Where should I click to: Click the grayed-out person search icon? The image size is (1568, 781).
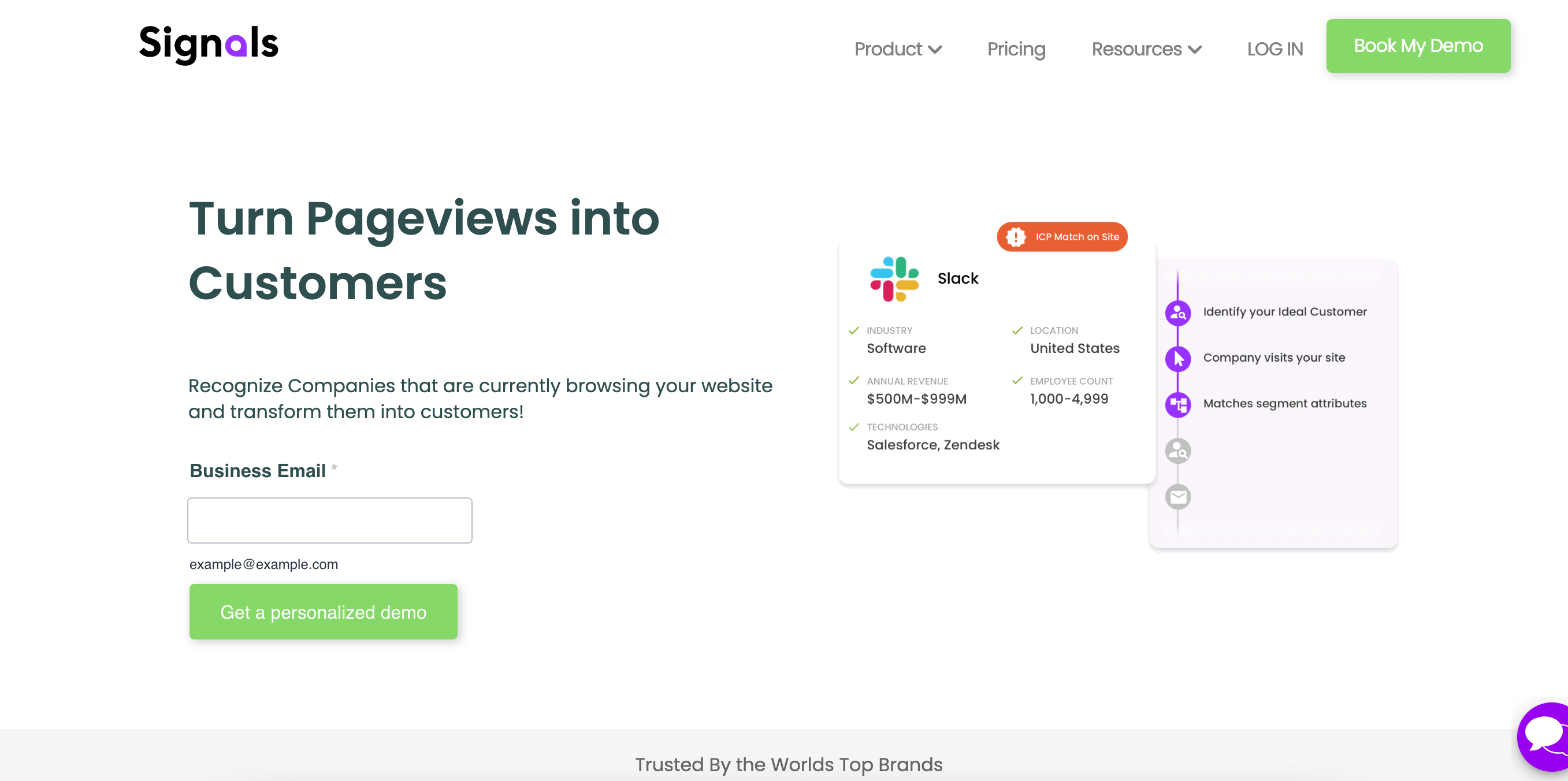tap(1178, 450)
